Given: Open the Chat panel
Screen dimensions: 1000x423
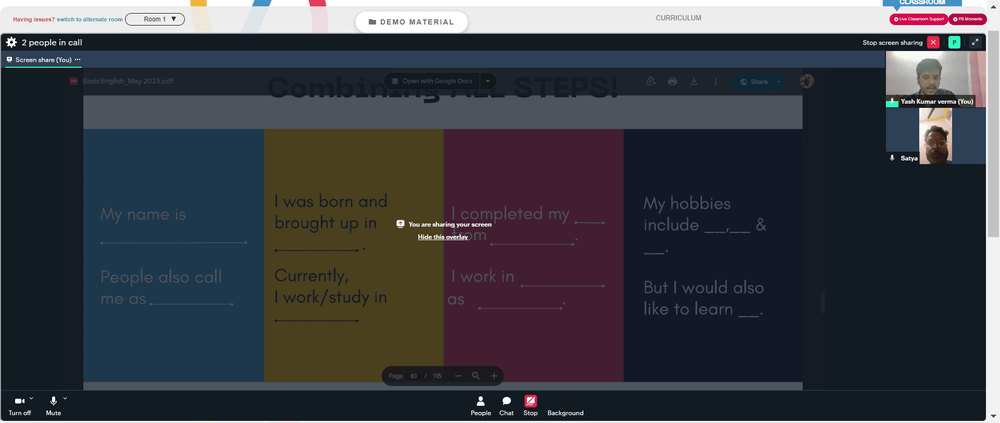Looking at the screenshot, I should click(506, 406).
